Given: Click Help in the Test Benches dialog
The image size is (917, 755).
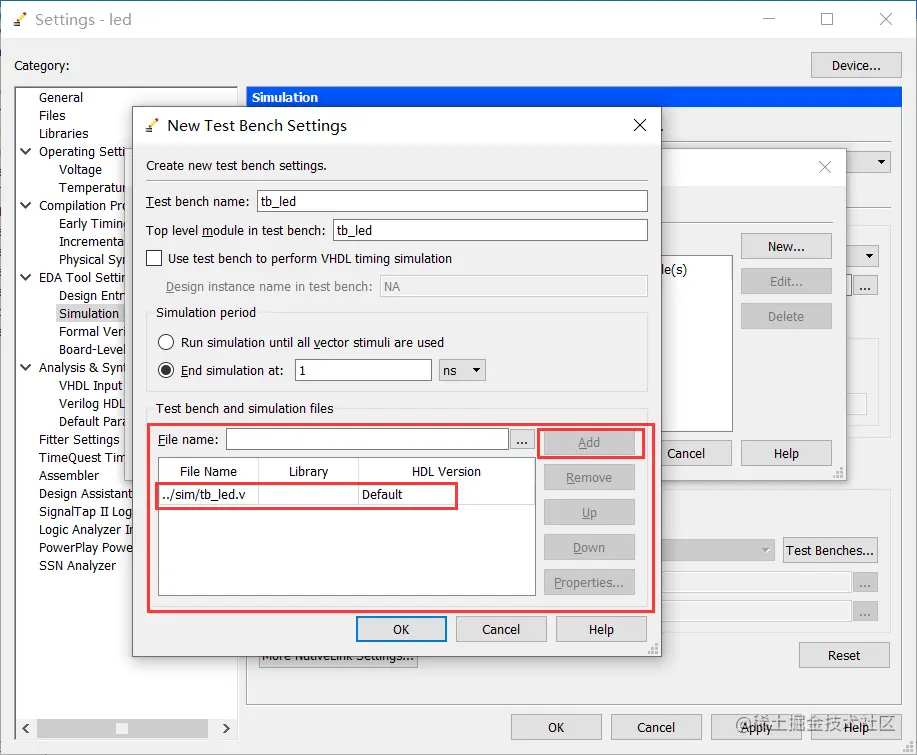Looking at the screenshot, I should [786, 453].
